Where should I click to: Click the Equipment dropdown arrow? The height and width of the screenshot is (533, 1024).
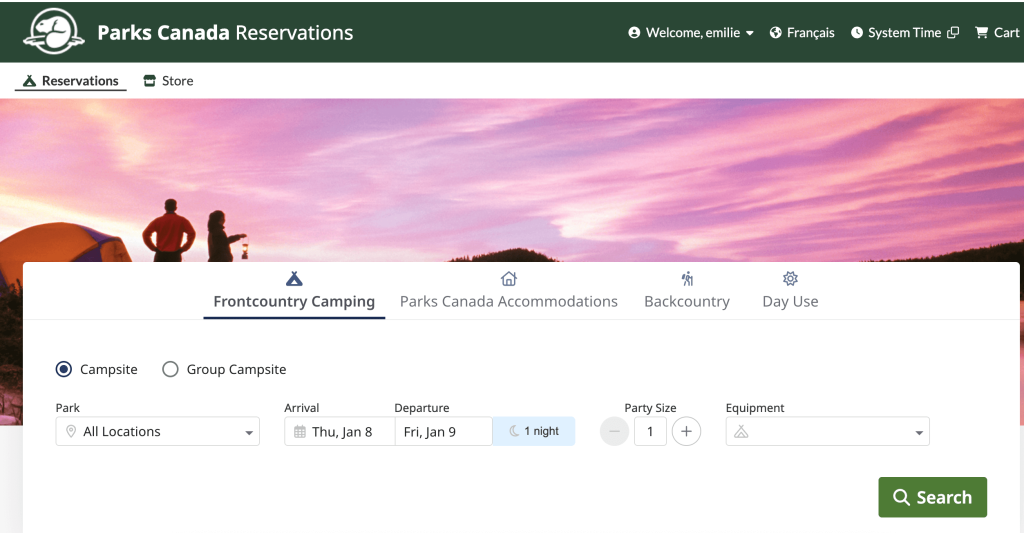[919, 432]
